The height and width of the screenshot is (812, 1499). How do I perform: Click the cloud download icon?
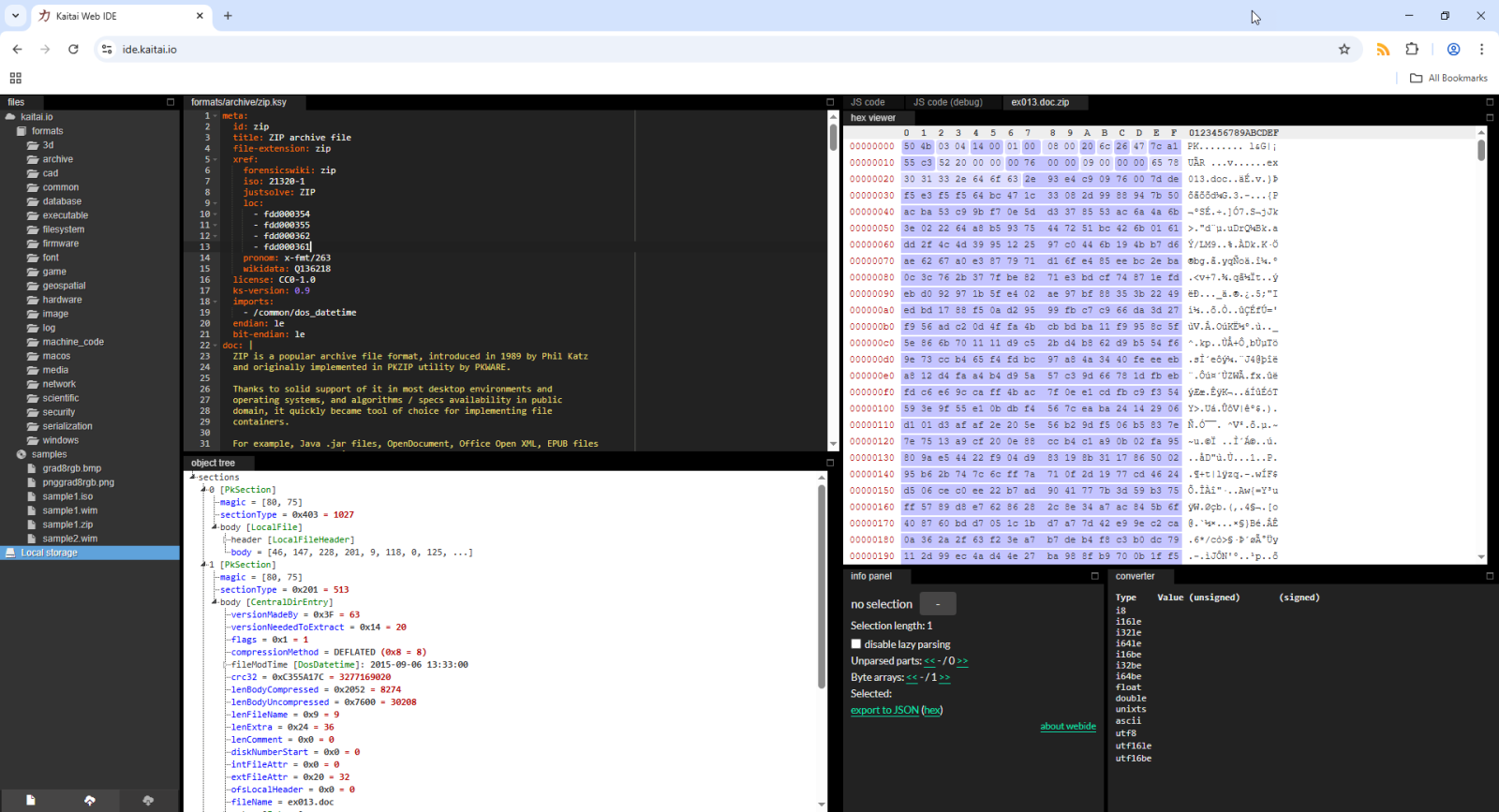click(x=148, y=800)
